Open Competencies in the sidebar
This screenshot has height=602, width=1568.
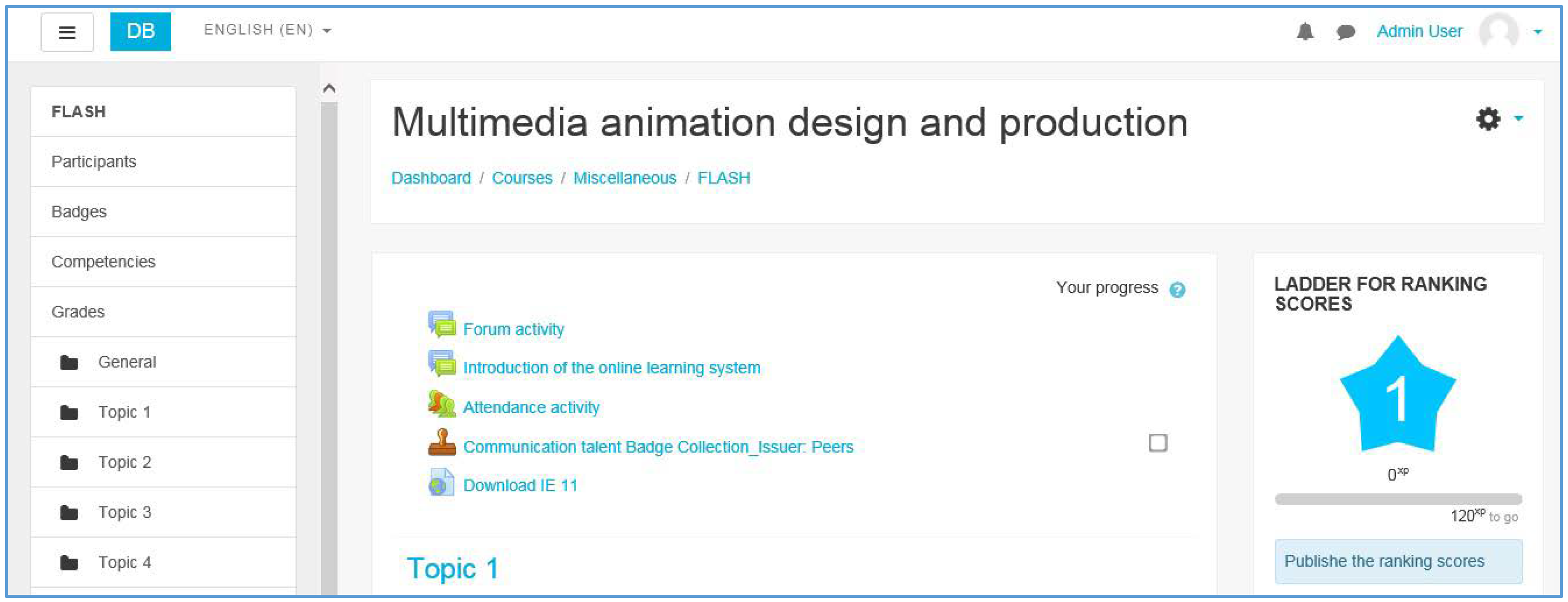point(163,262)
